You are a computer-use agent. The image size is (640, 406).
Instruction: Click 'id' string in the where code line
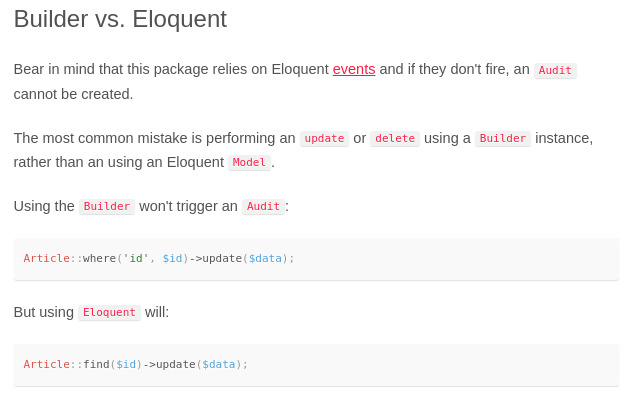136,259
